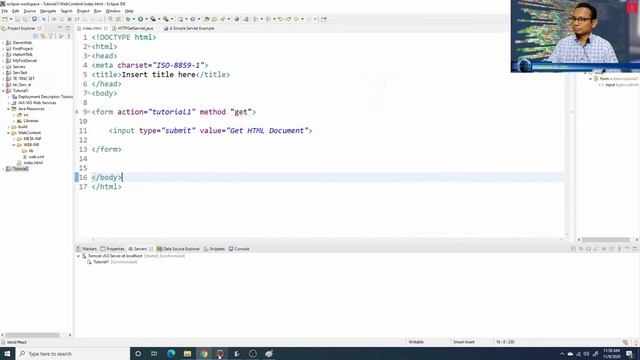Click the Writable status bar entry
640x360 pixels.
[x=416, y=342]
